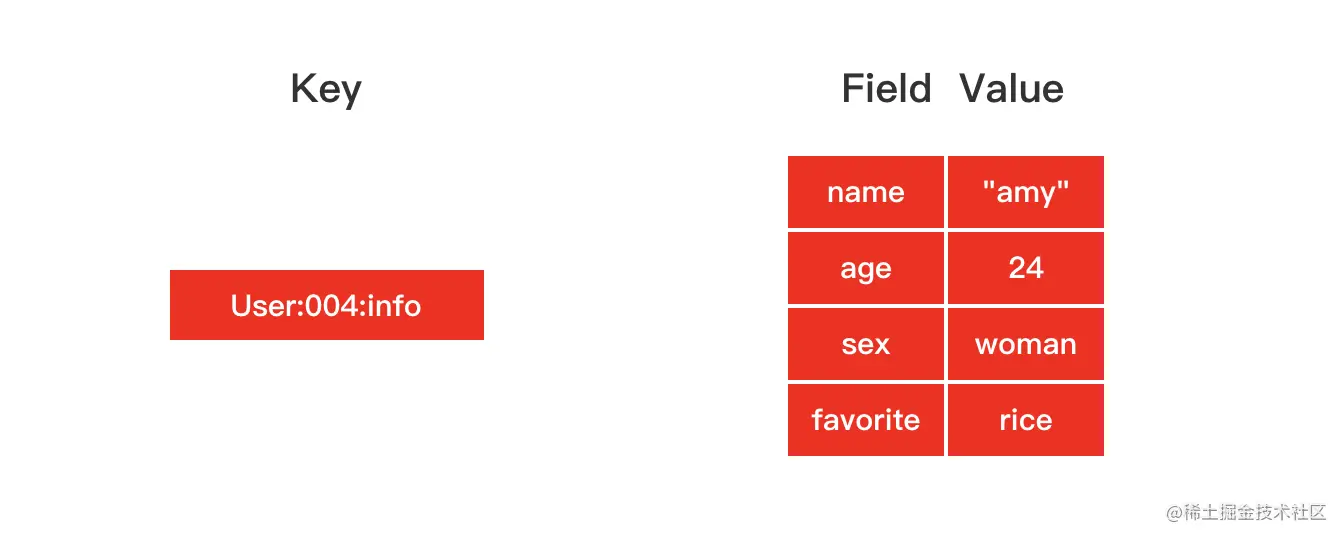The height and width of the screenshot is (540, 1344).
Task: Select the value beside the favorite field
Action: pos(1026,420)
